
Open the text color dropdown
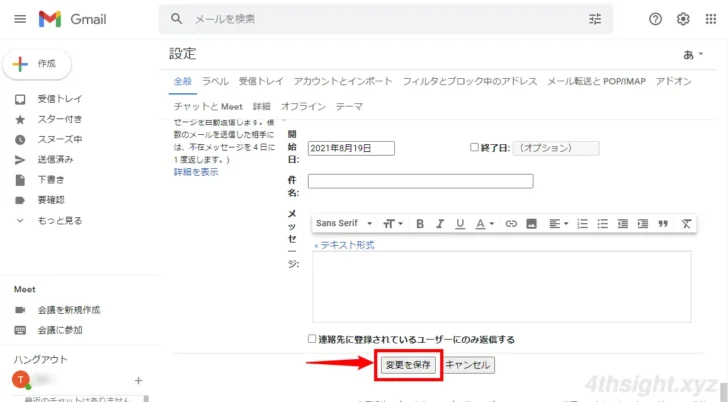click(485, 224)
